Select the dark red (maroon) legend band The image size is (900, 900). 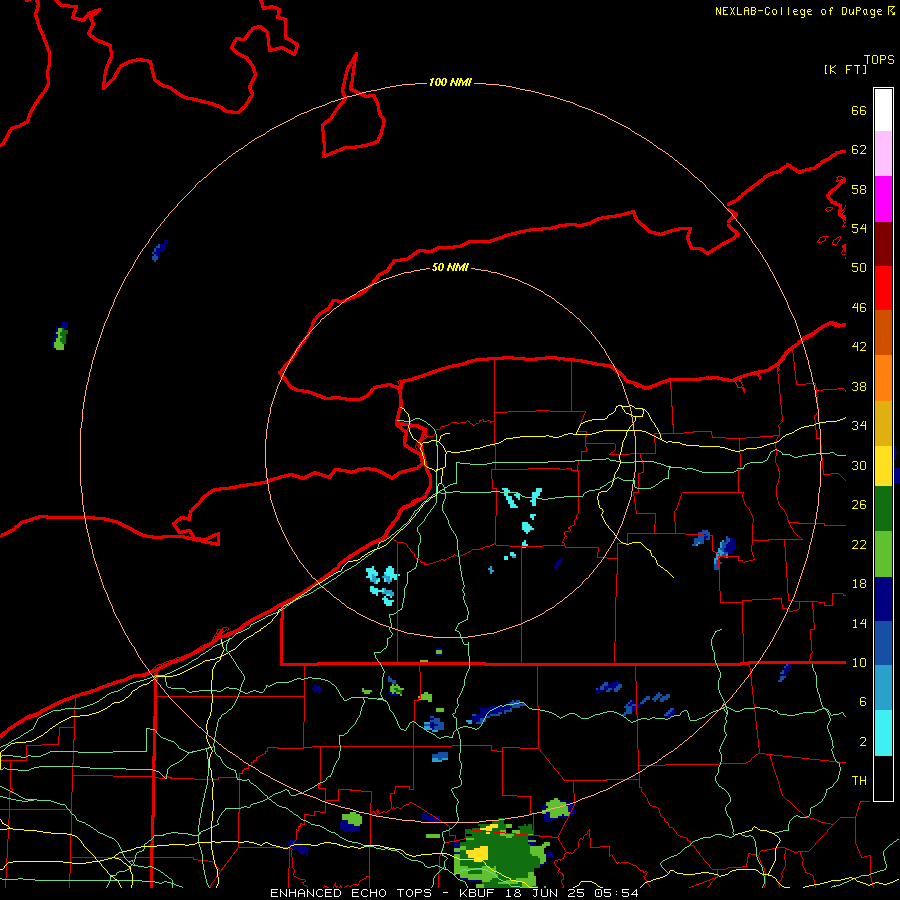883,243
